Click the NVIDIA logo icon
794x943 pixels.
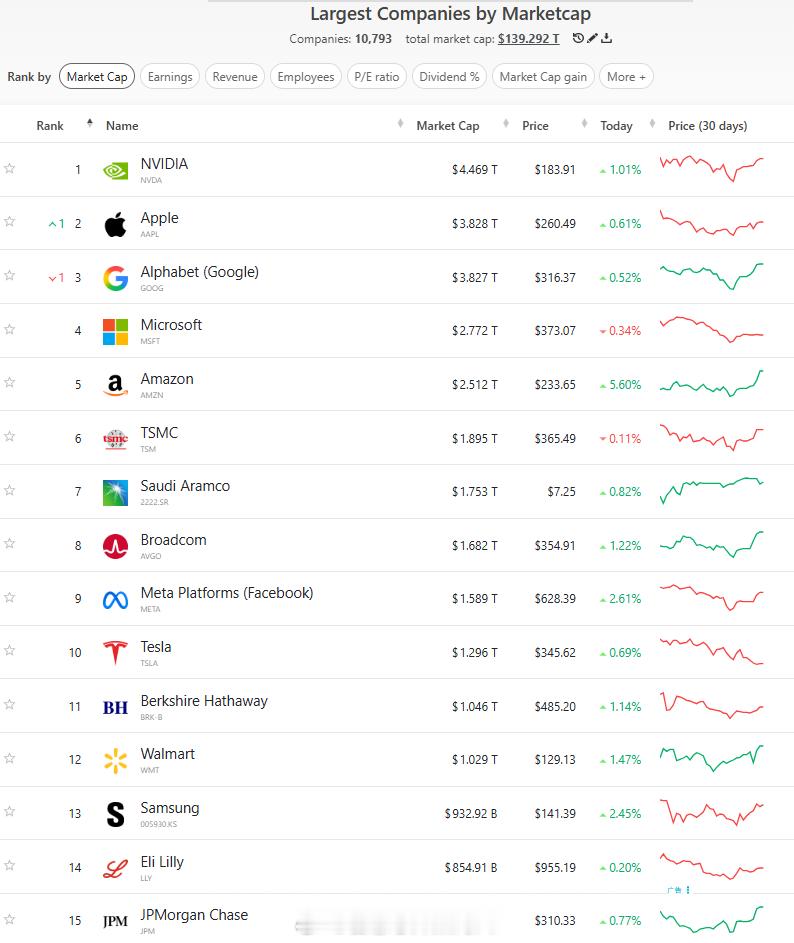(115, 170)
